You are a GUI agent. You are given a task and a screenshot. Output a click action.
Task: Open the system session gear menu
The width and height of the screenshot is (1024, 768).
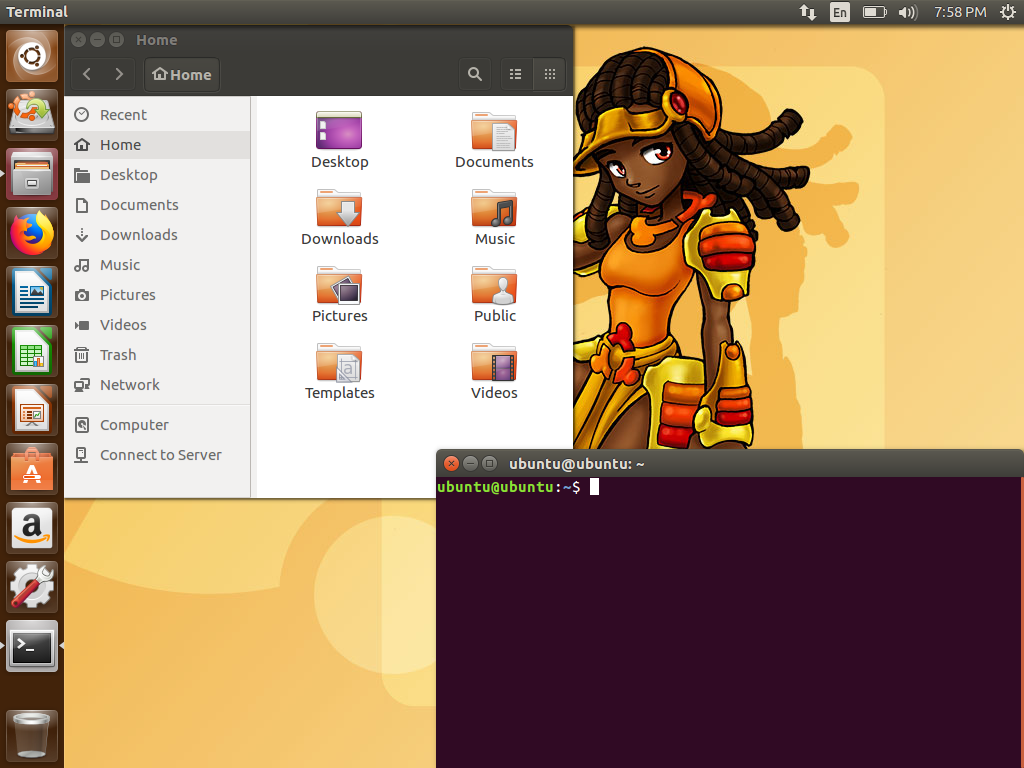(x=1008, y=12)
